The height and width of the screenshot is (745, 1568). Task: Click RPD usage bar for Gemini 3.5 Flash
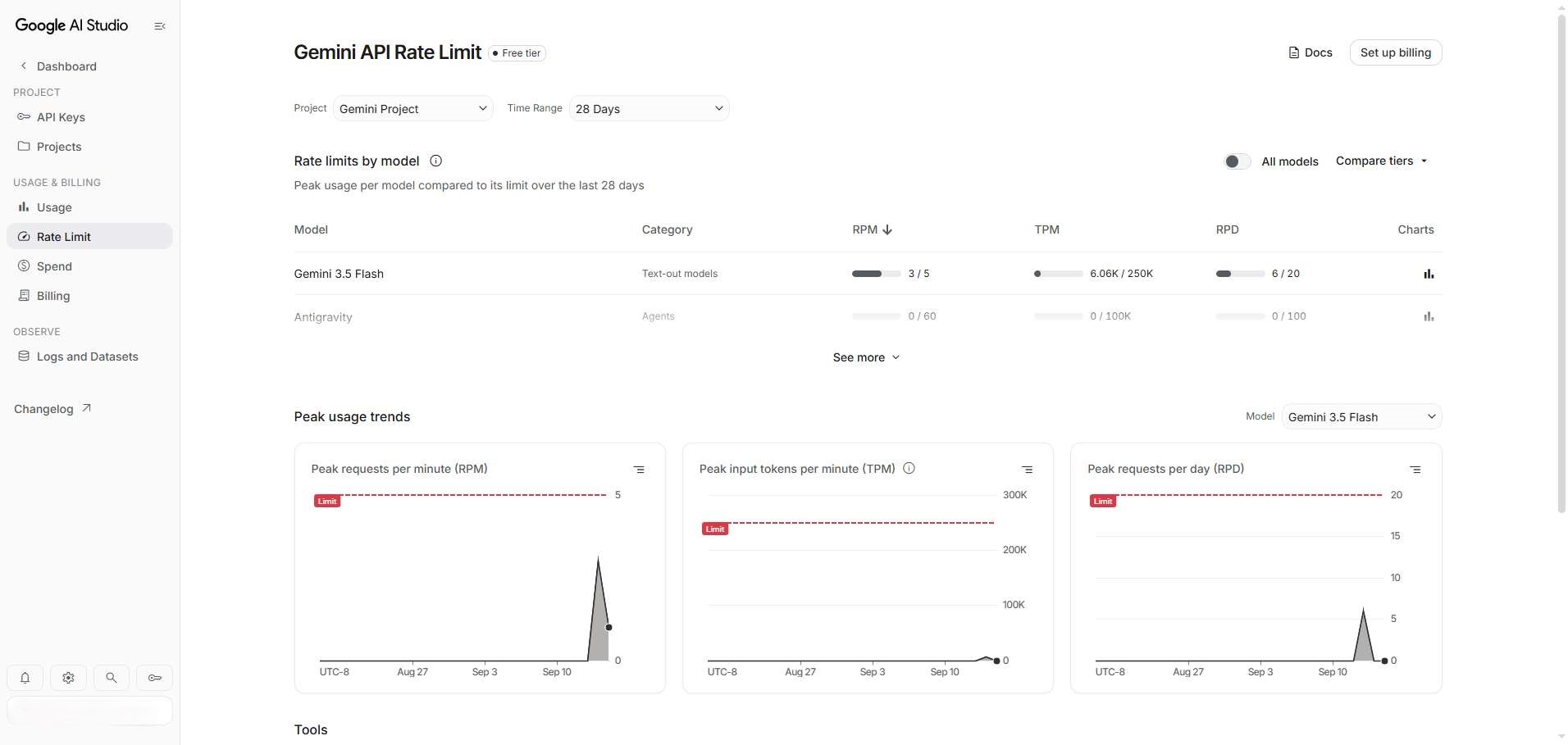tap(1240, 274)
